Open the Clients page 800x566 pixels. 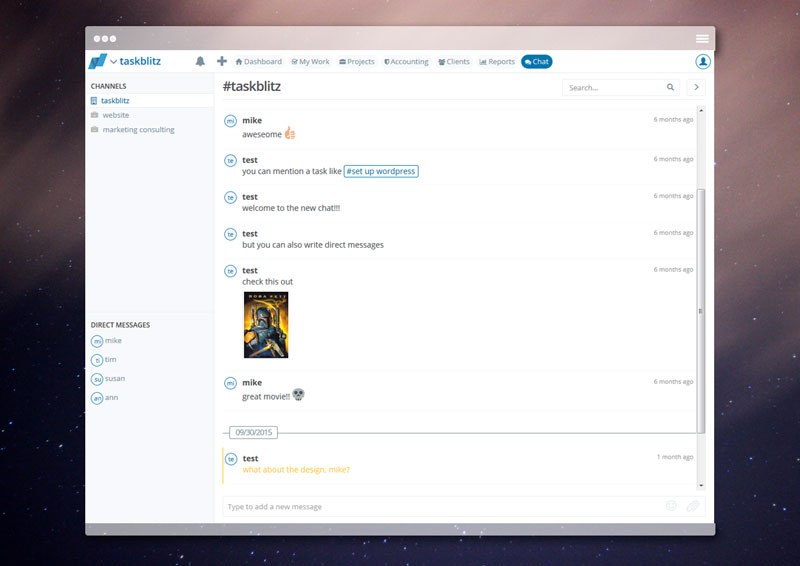pyautogui.click(x=454, y=62)
